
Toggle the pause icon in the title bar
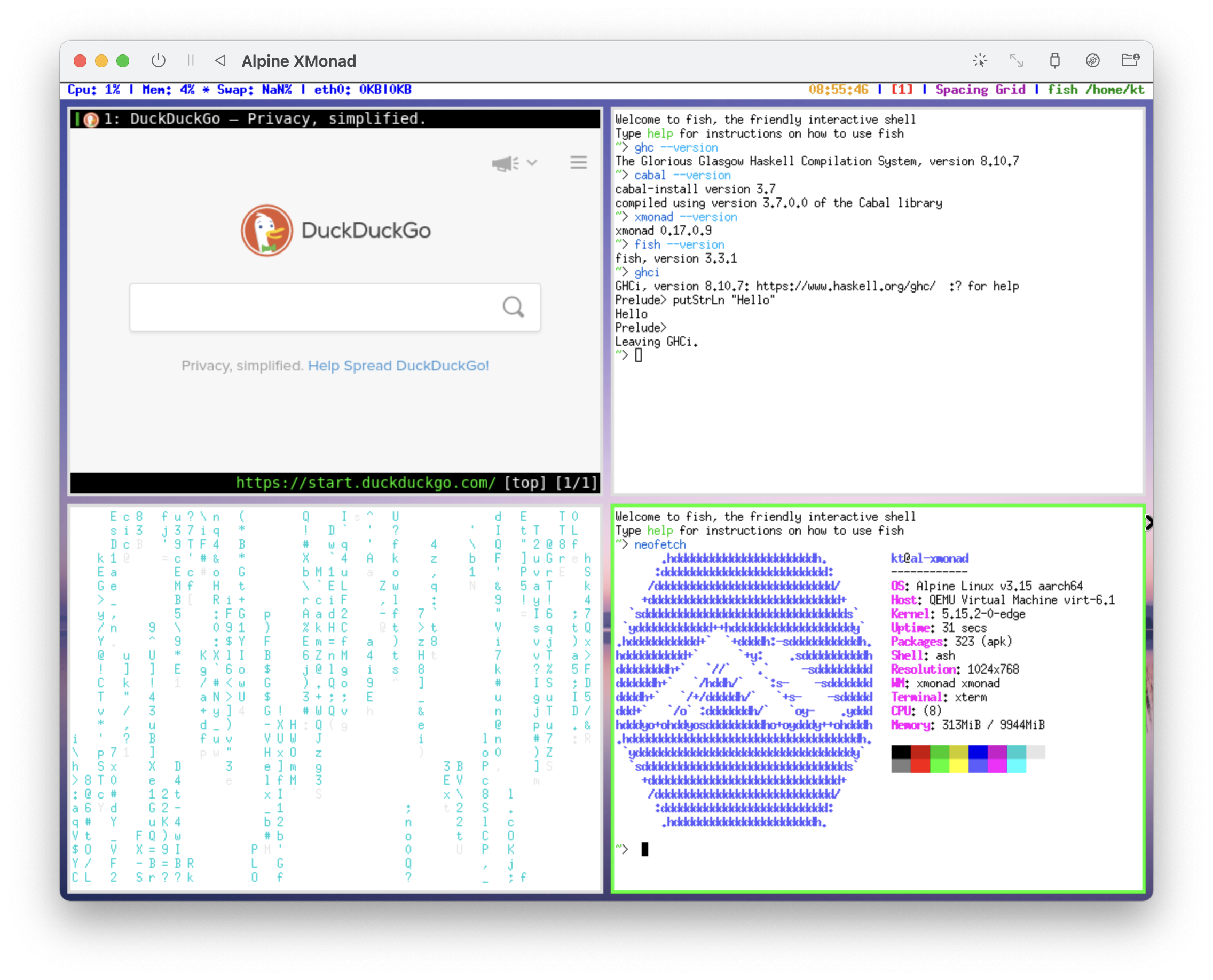(190, 60)
